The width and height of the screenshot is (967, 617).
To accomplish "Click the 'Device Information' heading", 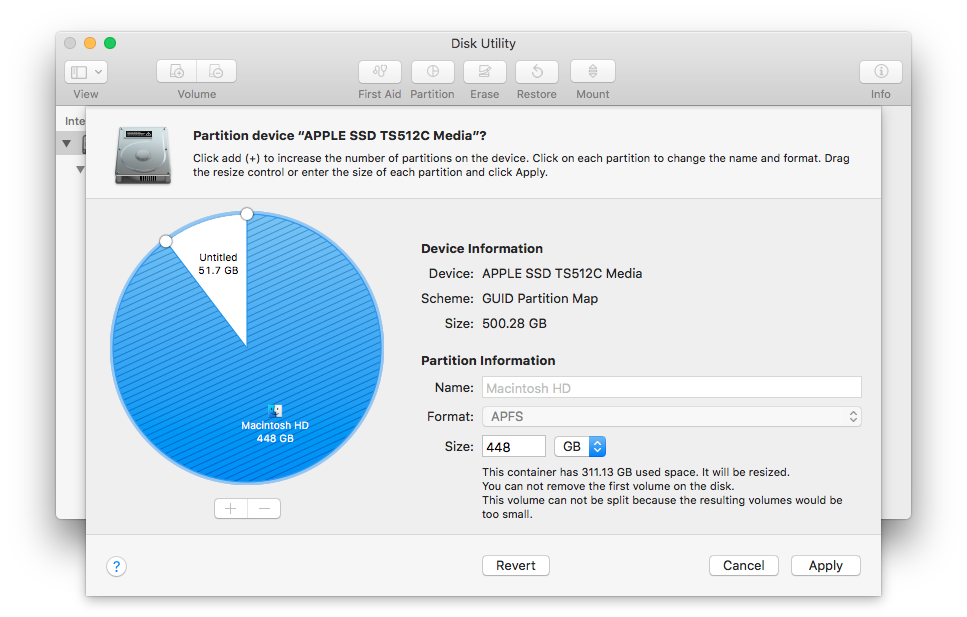I will coord(482,249).
